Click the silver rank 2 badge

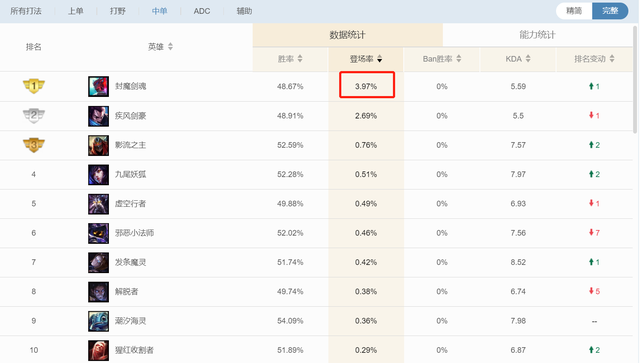pyautogui.click(x=34, y=115)
